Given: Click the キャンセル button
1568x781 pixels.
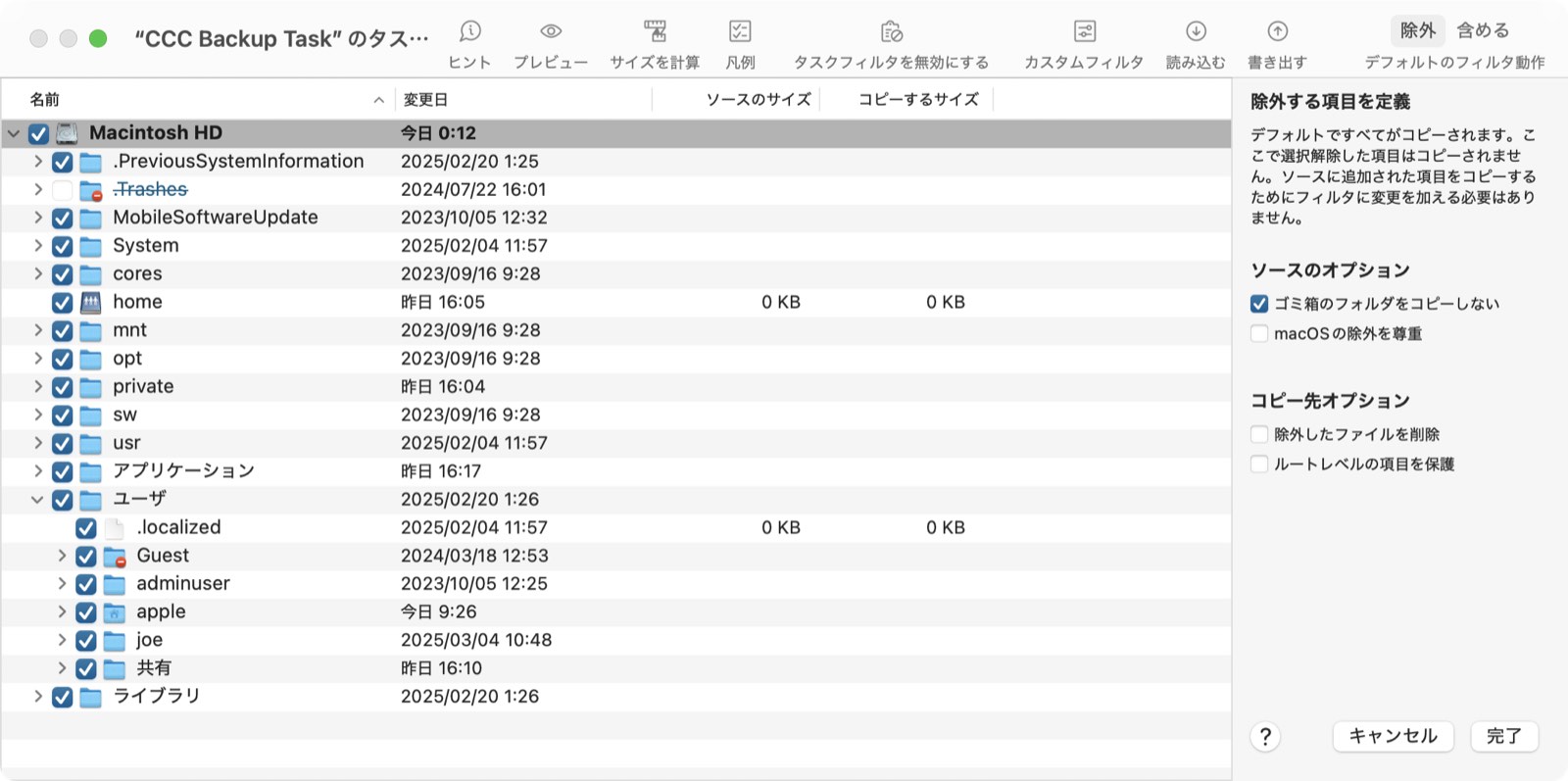Looking at the screenshot, I should (1394, 736).
